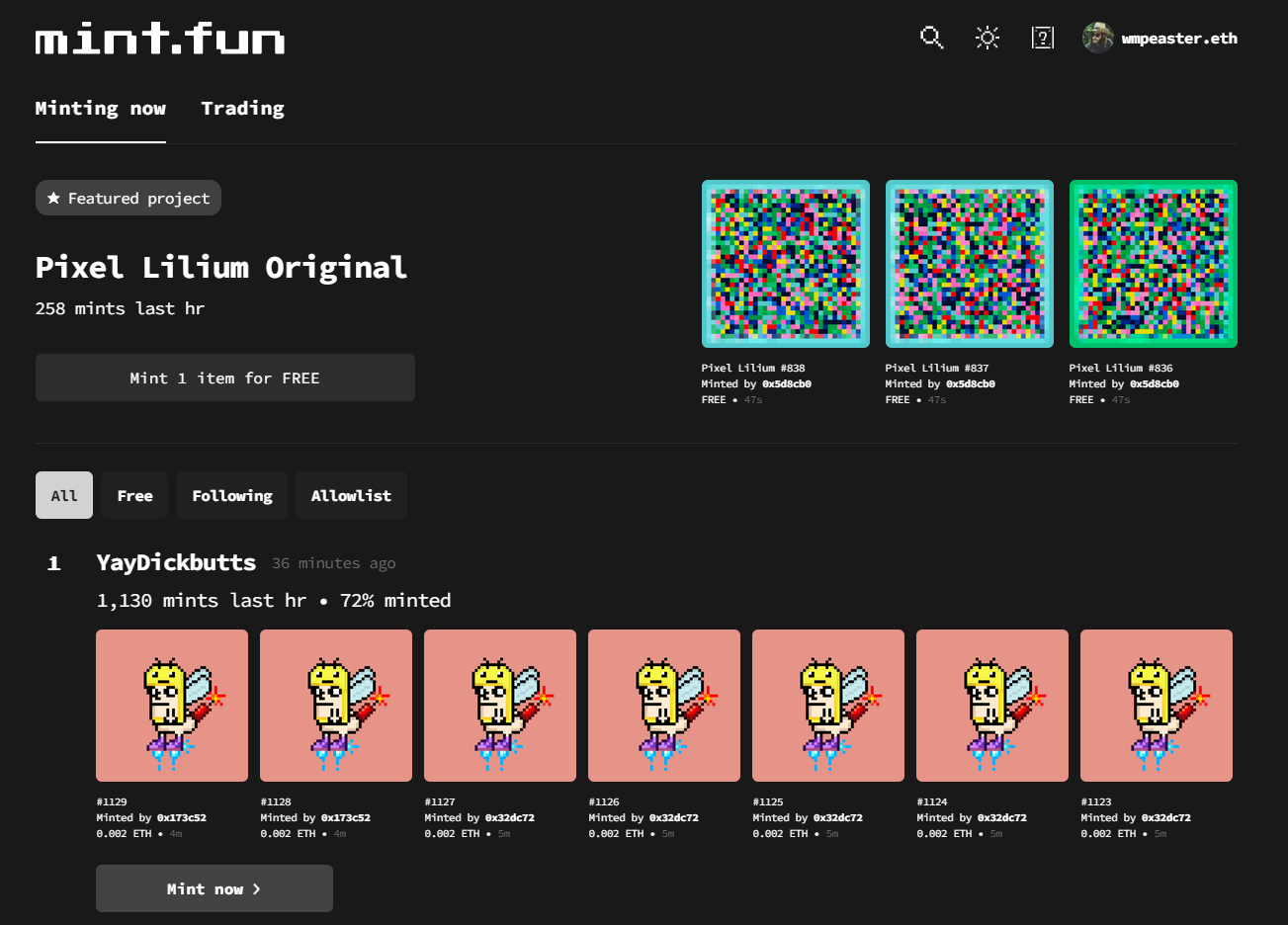Go to mint.fun home logo
The height and width of the screenshot is (925, 1288).
point(160,40)
